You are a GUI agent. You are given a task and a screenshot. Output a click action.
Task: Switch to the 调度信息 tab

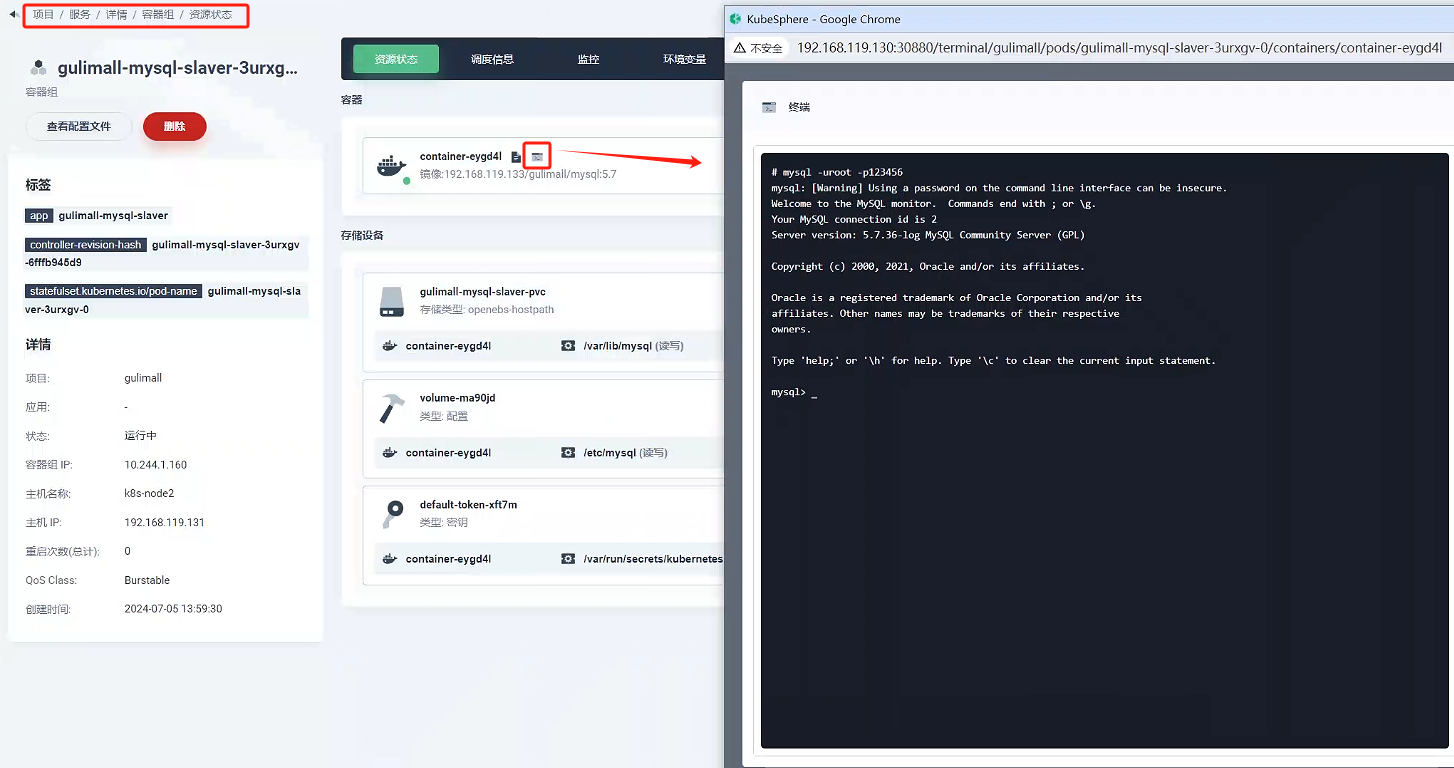tap(492, 59)
